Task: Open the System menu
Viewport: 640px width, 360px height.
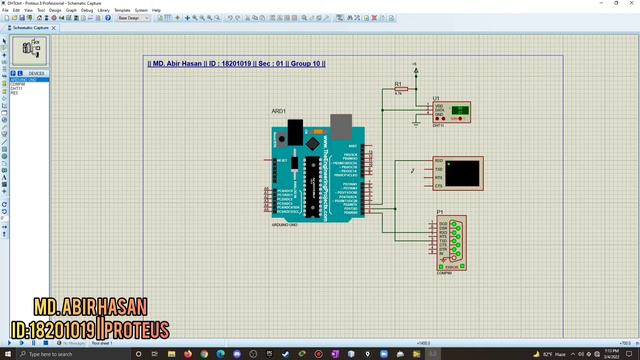Action: click(141, 10)
